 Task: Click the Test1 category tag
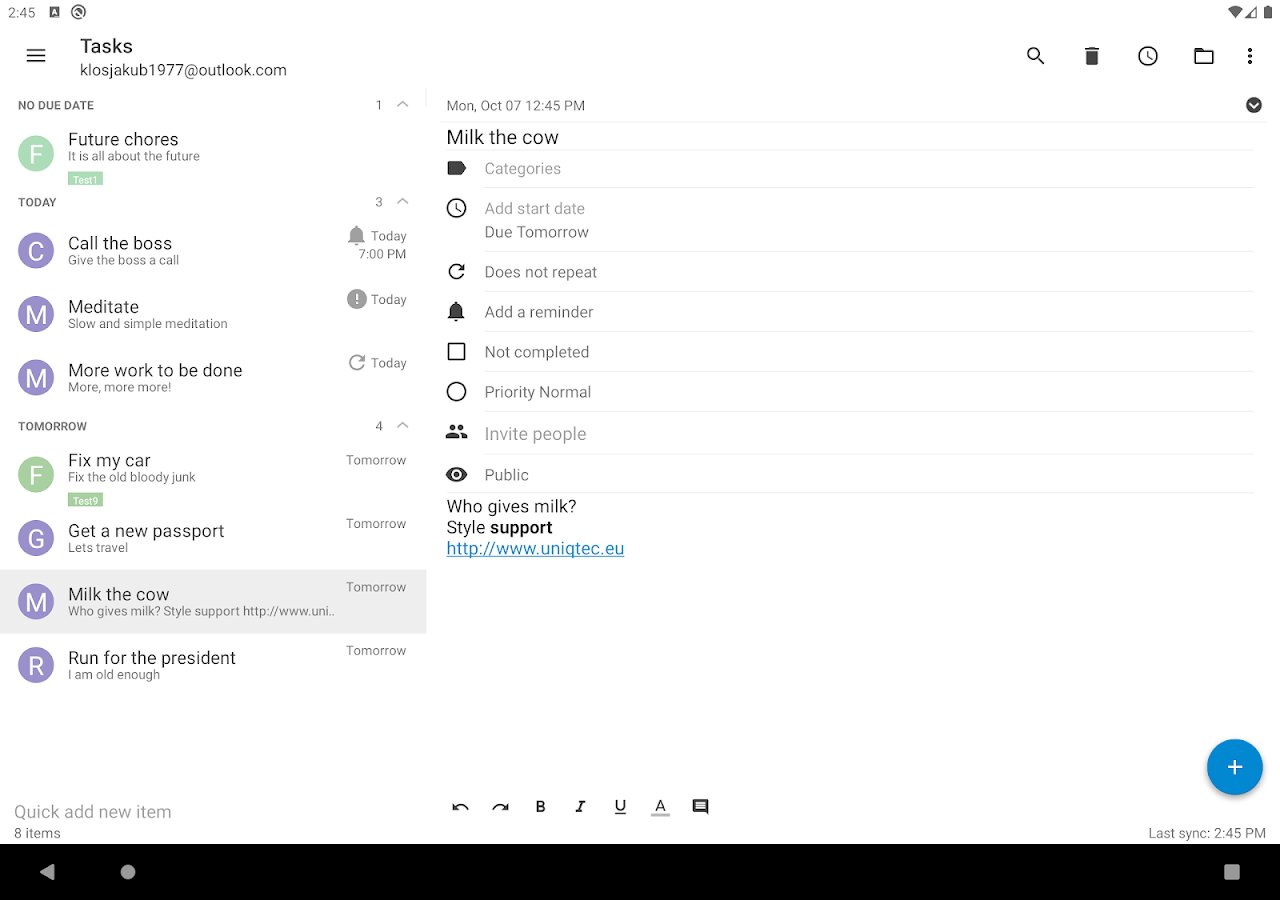point(85,180)
